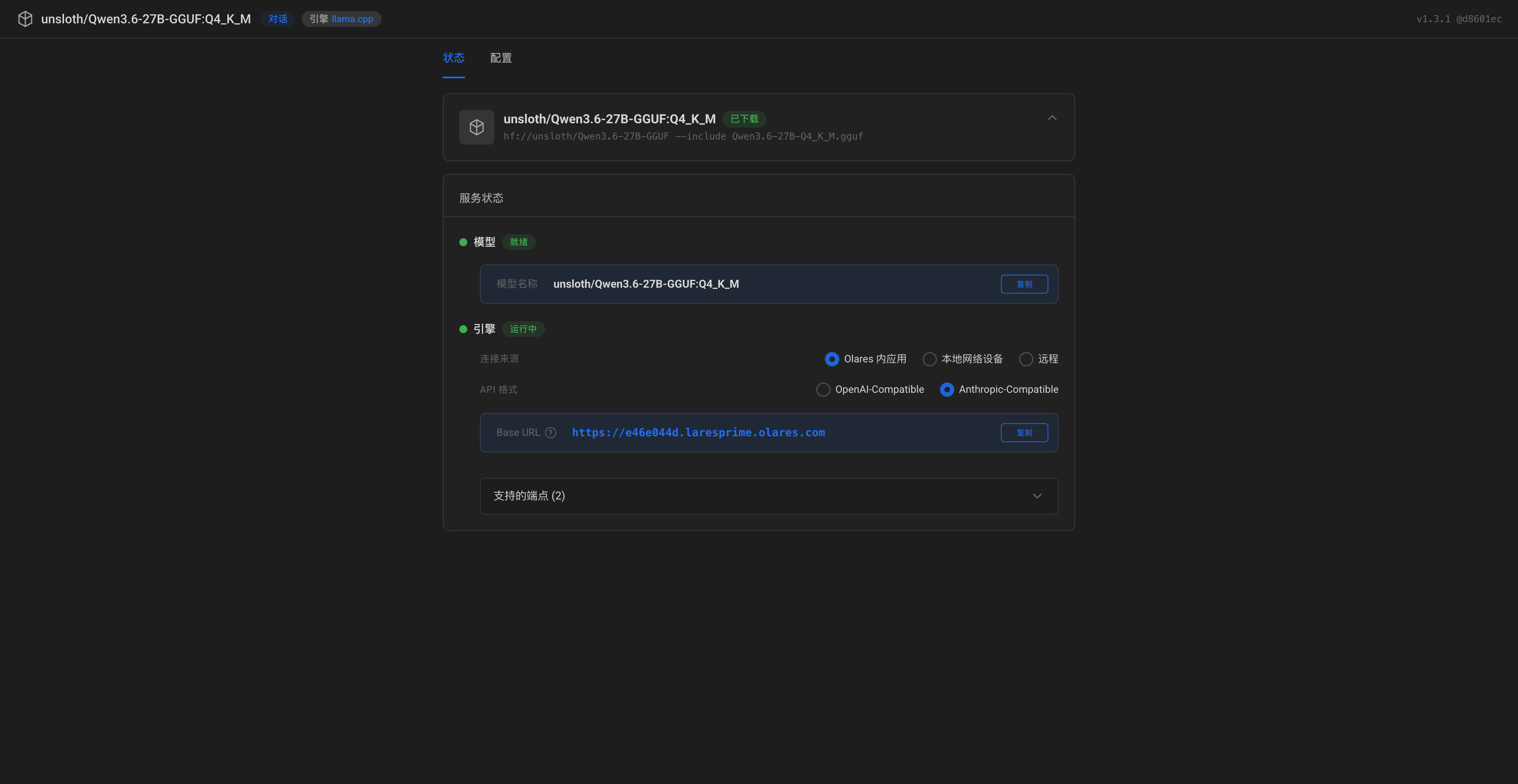Expand the 支持的端点 (2) section
The height and width of the screenshot is (784, 1518).
tap(769, 496)
